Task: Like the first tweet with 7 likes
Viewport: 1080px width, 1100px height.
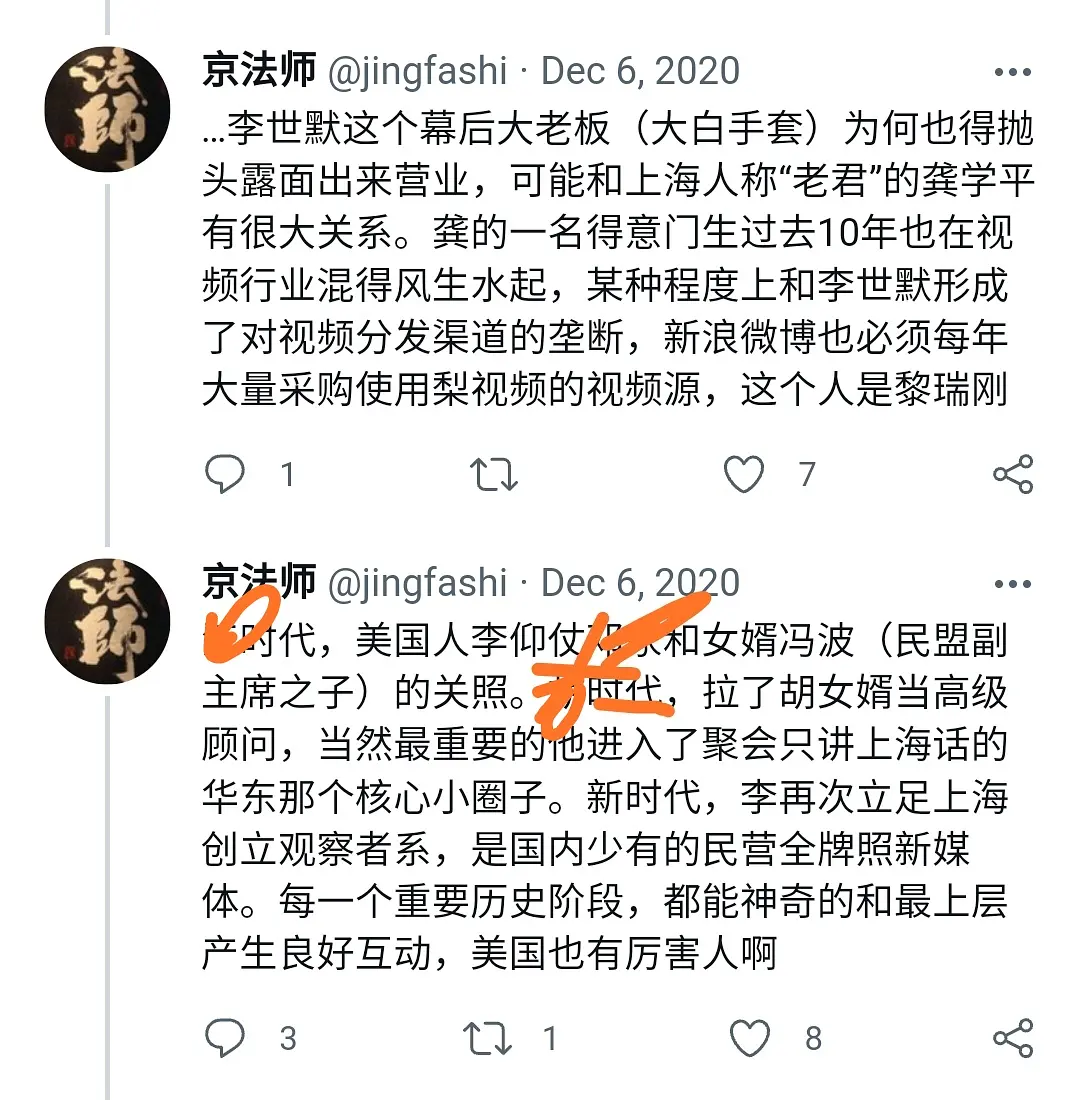Action: tap(744, 474)
